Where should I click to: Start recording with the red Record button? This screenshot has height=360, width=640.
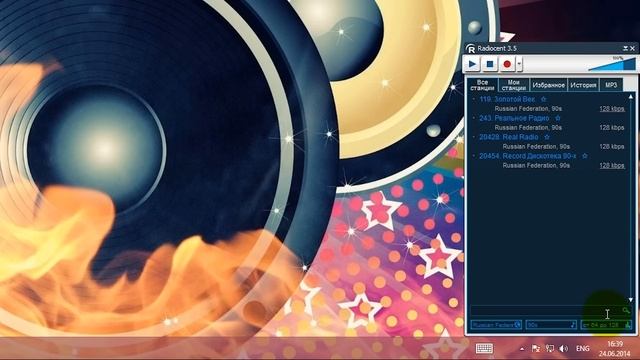click(507, 64)
